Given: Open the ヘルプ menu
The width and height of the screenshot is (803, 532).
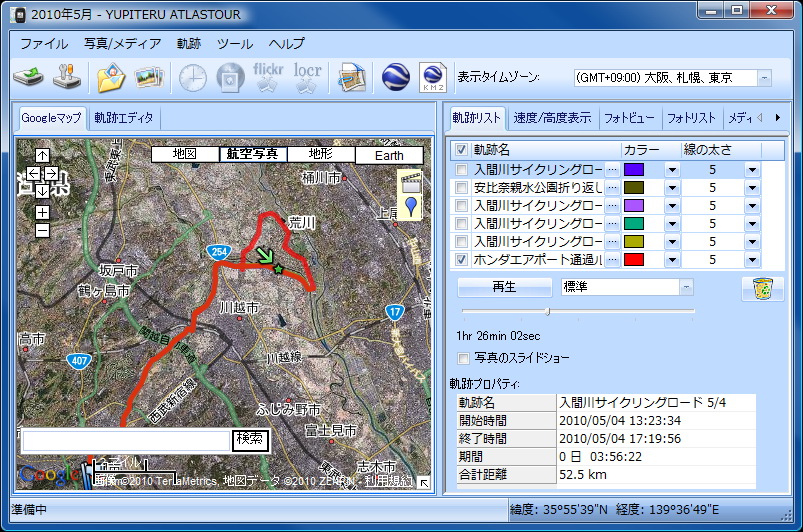Looking at the screenshot, I should (287, 44).
